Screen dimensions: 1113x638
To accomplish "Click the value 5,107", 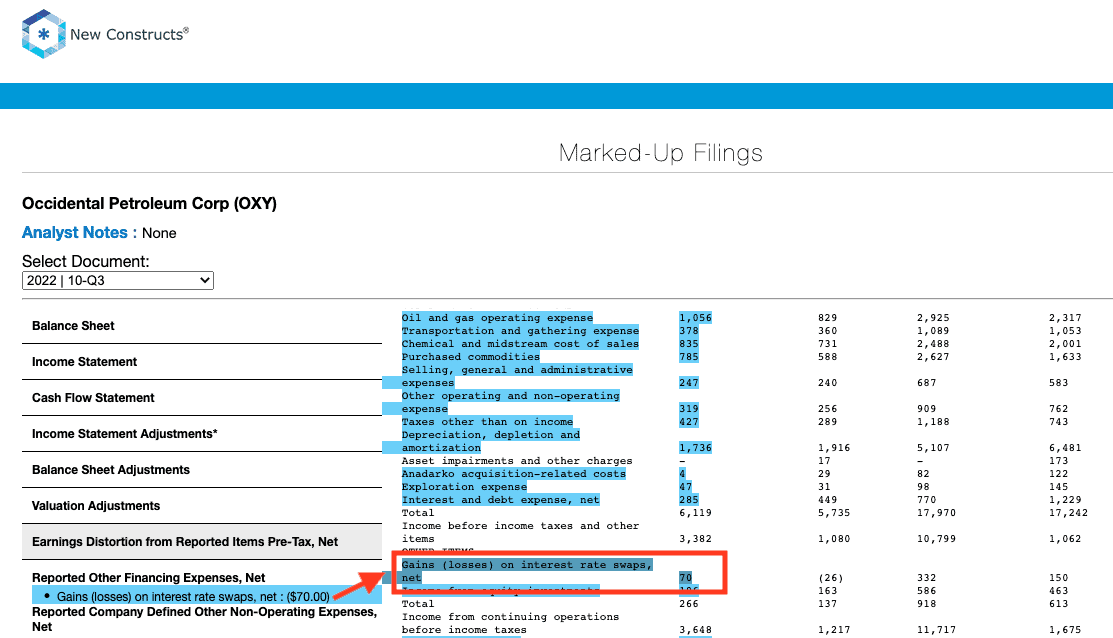I will (x=933, y=448).
